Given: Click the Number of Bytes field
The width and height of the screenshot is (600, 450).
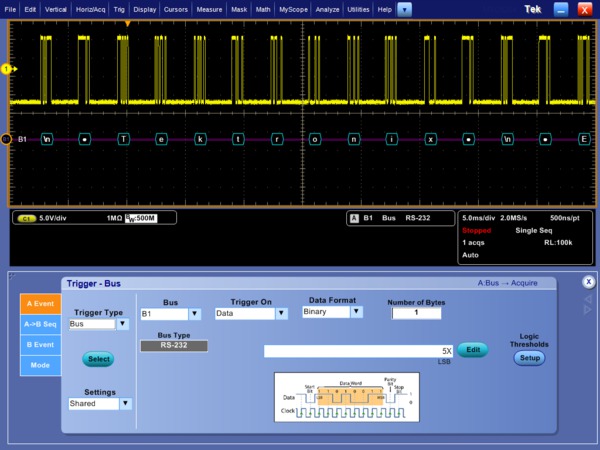Looking at the screenshot, I should [416, 313].
